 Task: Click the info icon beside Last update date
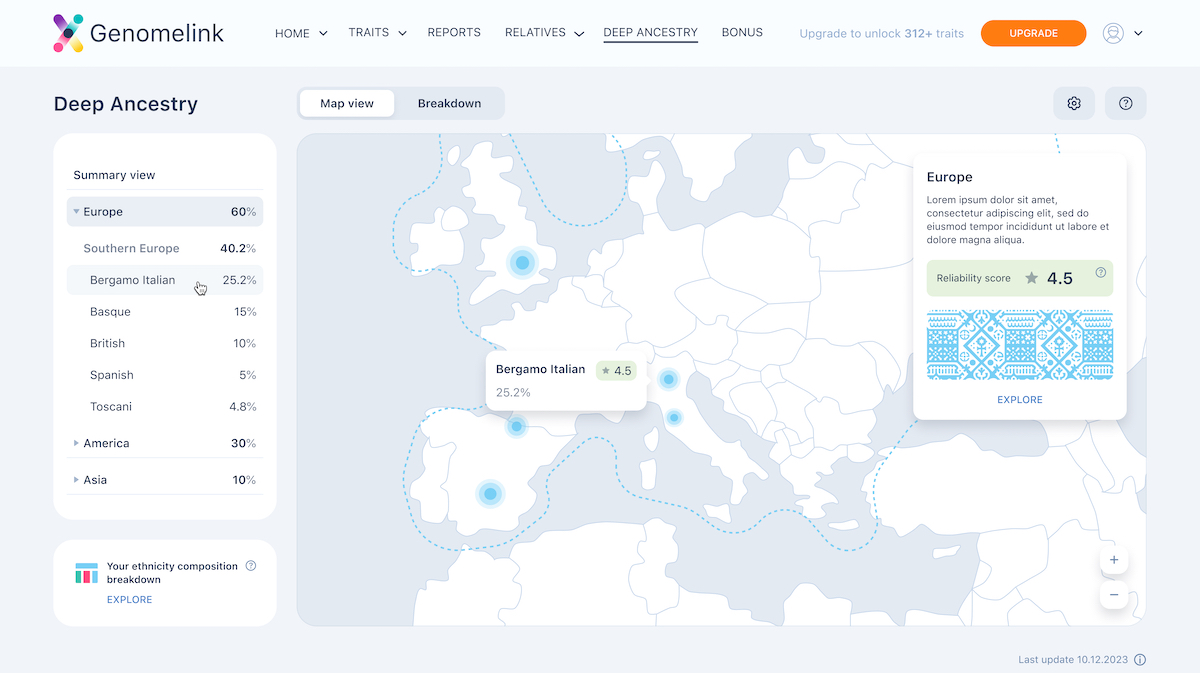pos(1141,659)
